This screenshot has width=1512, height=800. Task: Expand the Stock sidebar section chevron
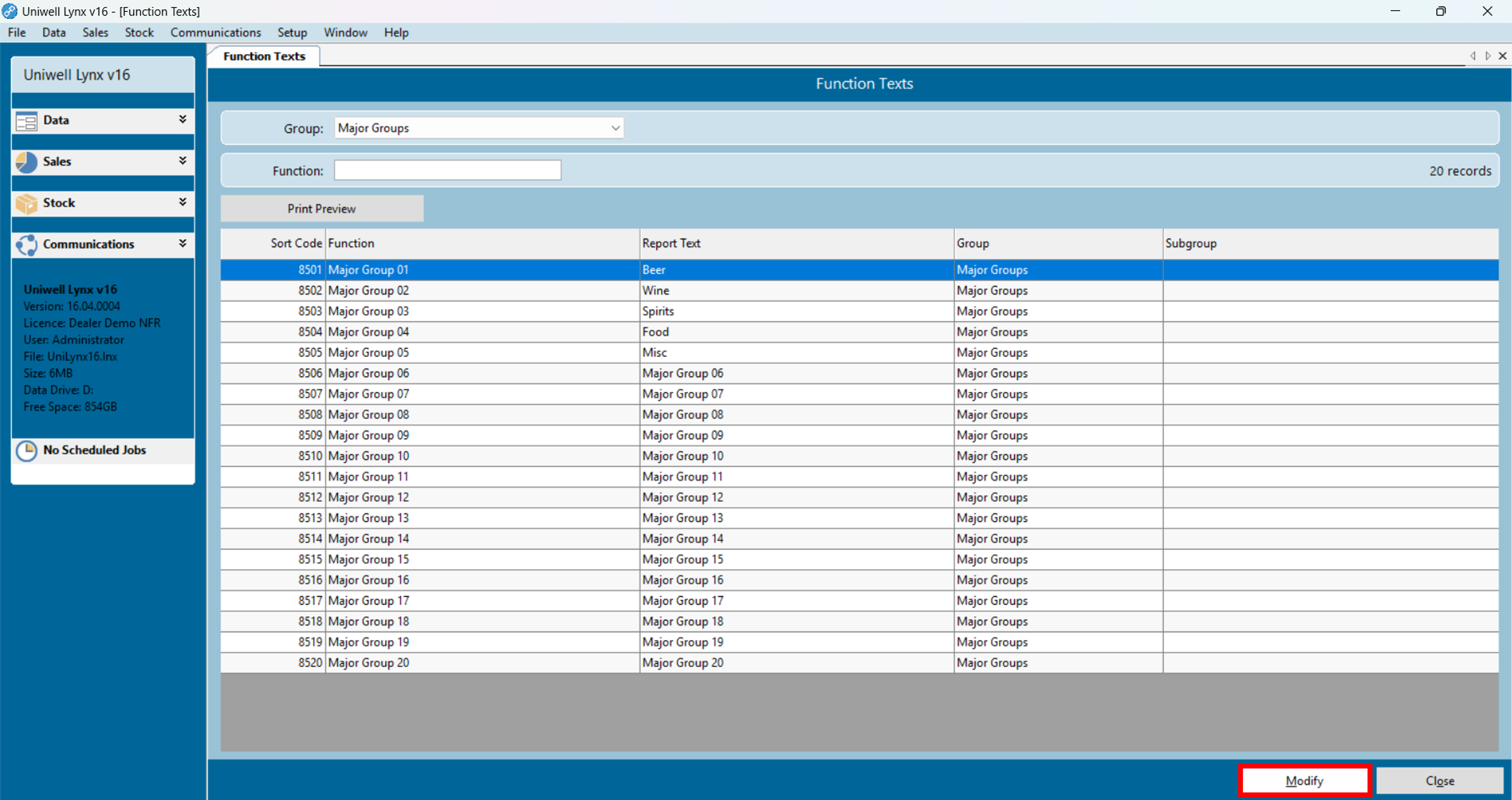(182, 202)
